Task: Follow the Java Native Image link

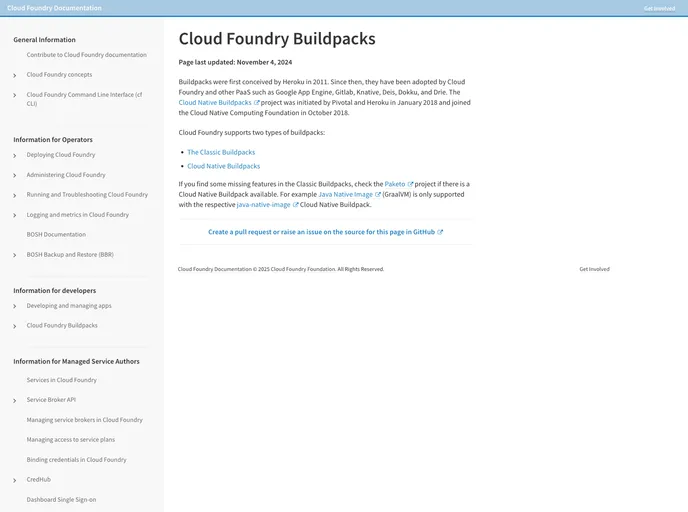Action: [345, 194]
